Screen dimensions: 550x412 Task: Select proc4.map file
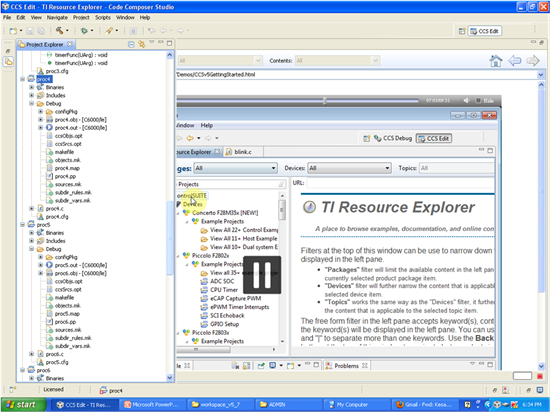(x=67, y=168)
